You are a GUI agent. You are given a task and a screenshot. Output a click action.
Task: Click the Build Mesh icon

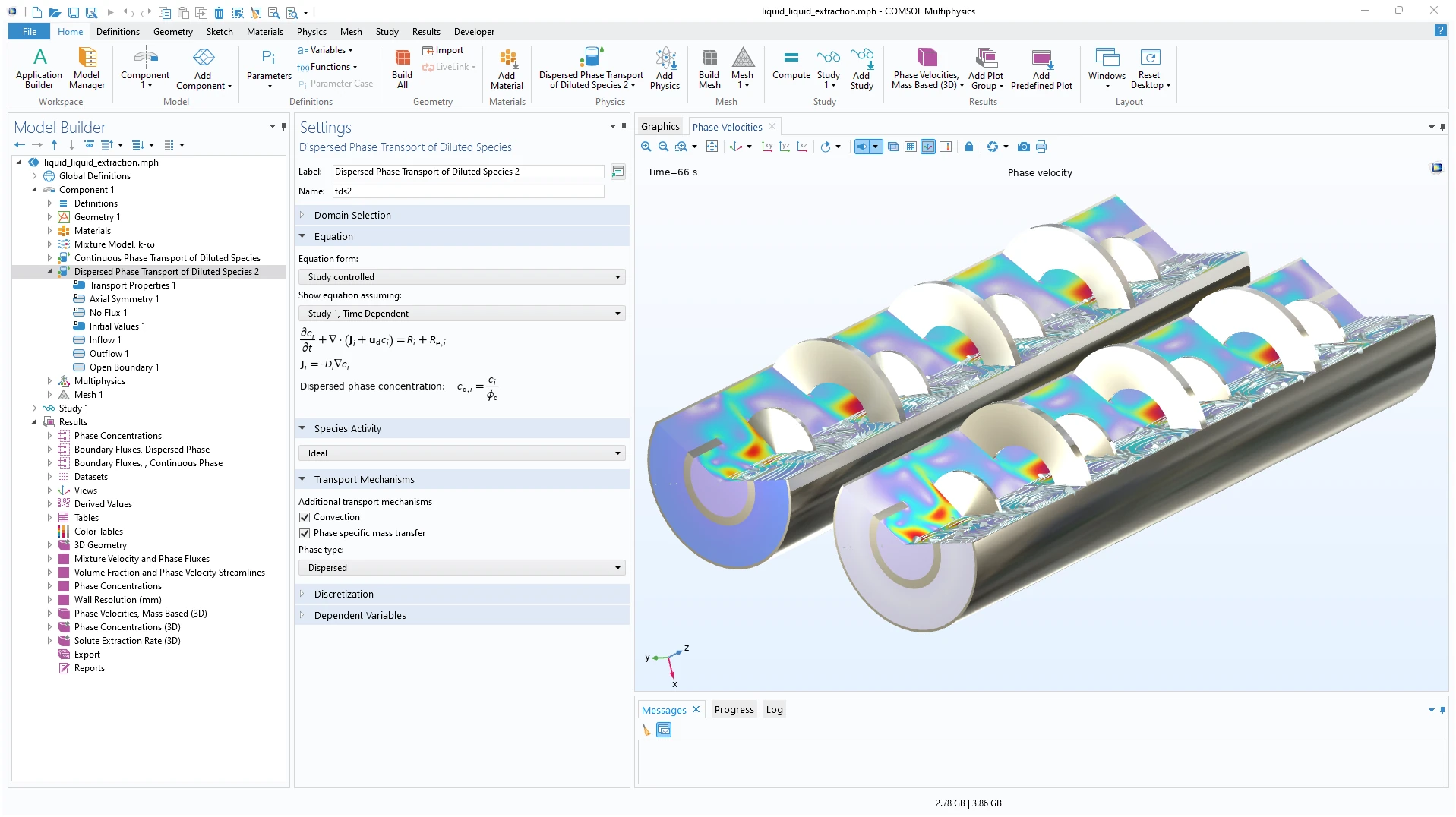pos(709,68)
